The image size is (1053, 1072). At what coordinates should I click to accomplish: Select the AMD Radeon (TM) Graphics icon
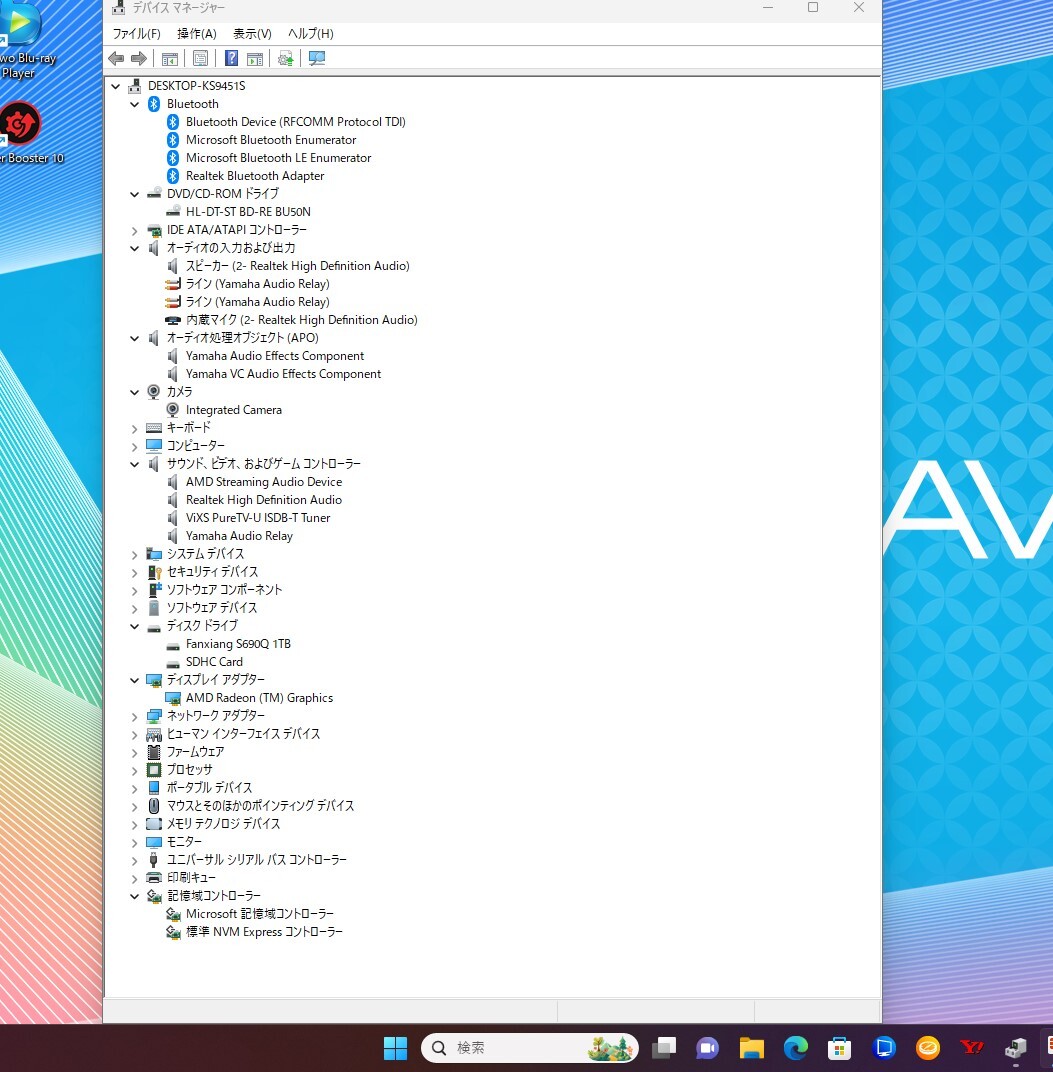[x=173, y=698]
